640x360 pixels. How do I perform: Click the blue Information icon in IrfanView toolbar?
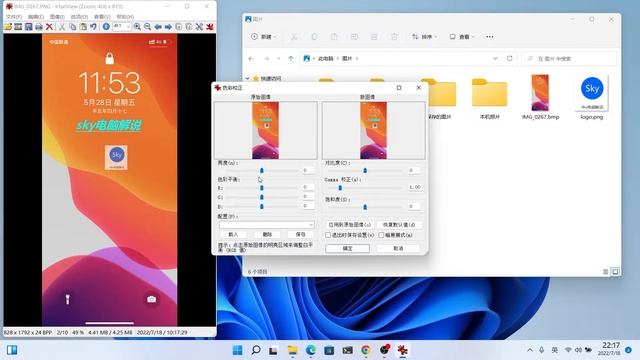coord(106,27)
